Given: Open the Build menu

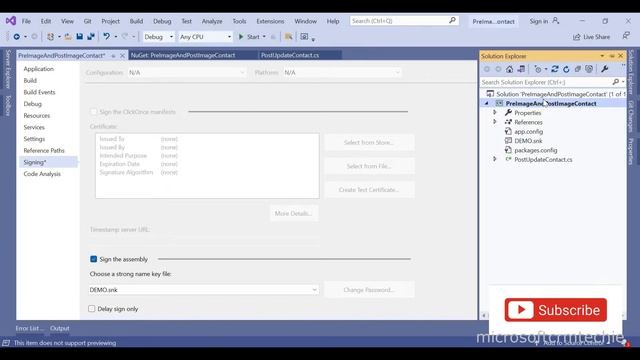Looking at the screenshot, I should 136,21.
